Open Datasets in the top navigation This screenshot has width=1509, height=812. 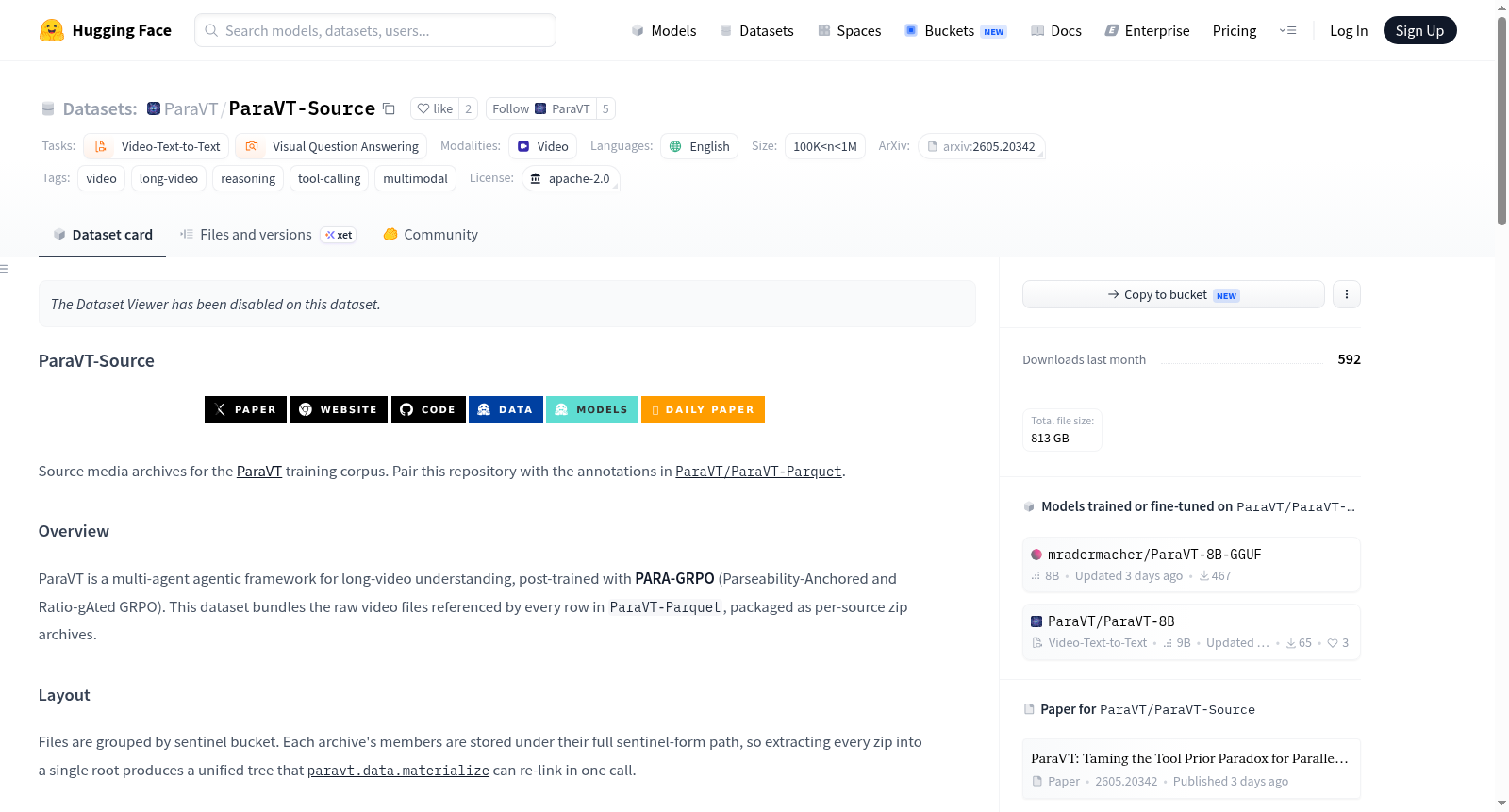pyautogui.click(x=757, y=30)
